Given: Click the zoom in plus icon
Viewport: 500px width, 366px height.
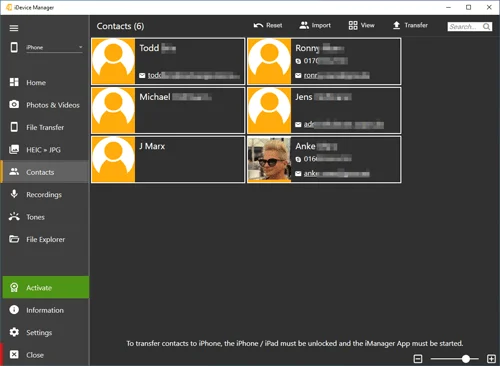Looking at the screenshot, I should [x=491, y=359].
